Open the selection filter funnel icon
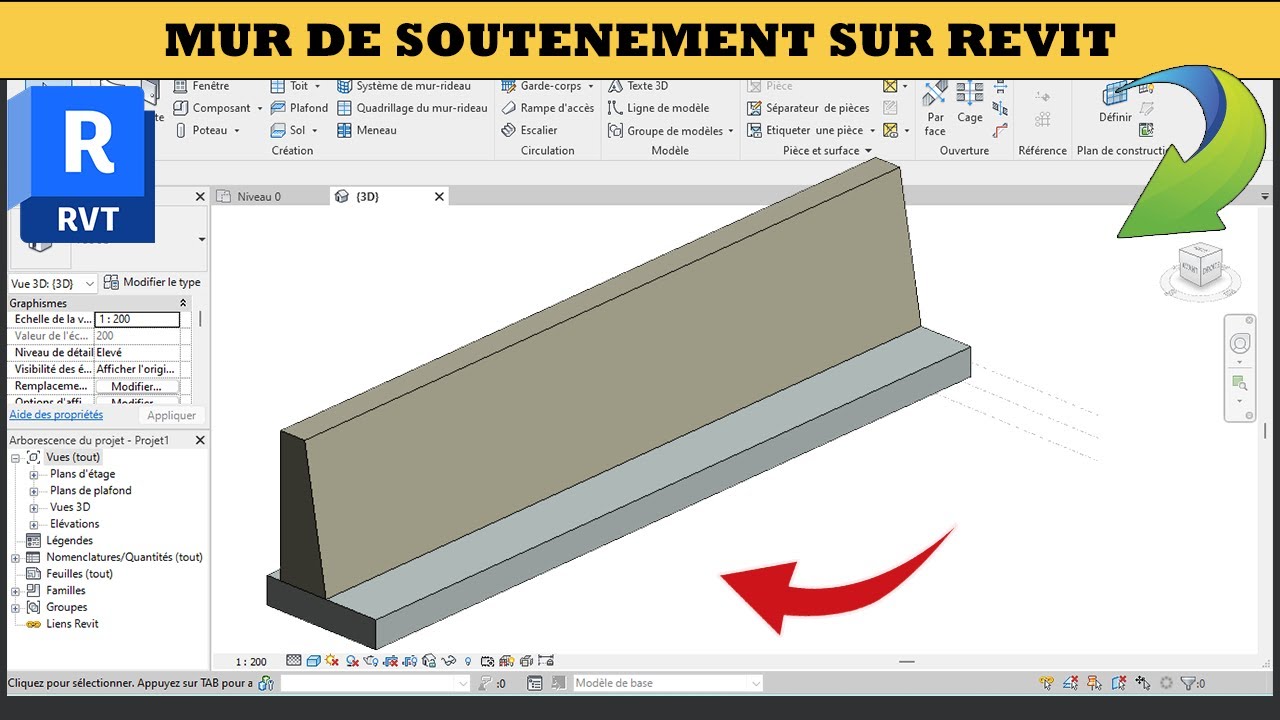The image size is (1280, 720). [x=1188, y=683]
